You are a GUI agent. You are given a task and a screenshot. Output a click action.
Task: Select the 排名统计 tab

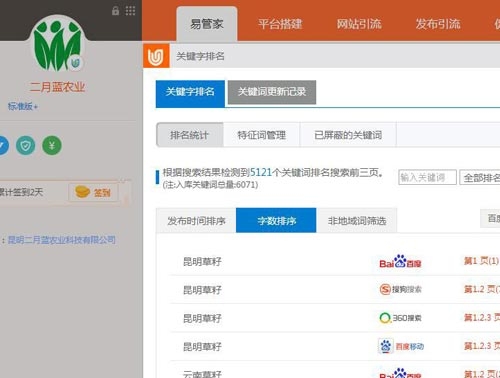pyautogui.click(x=190, y=135)
